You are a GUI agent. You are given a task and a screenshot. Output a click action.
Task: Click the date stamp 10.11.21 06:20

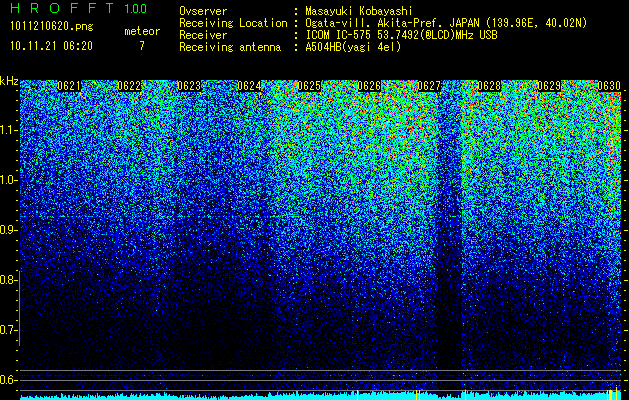point(51,46)
